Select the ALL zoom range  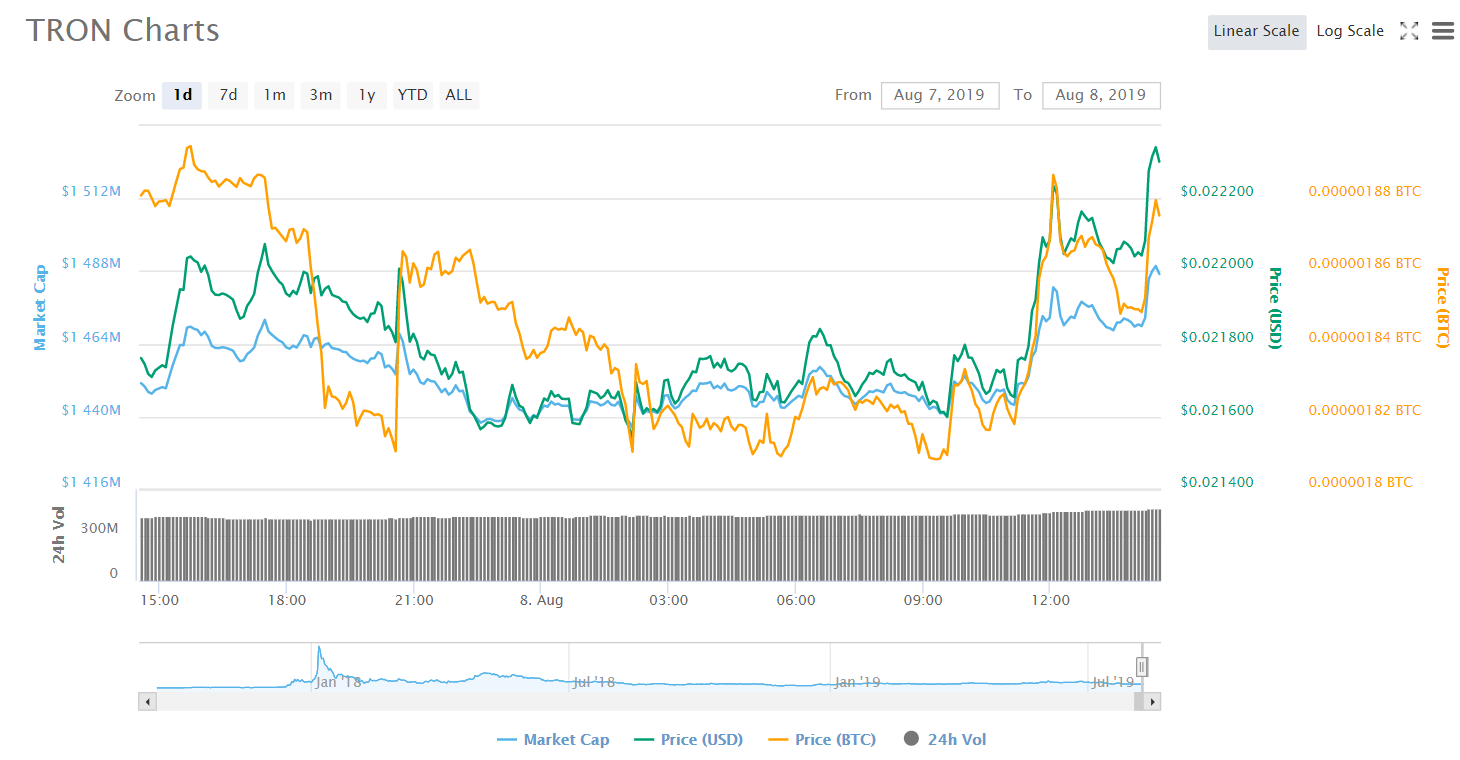(x=459, y=95)
